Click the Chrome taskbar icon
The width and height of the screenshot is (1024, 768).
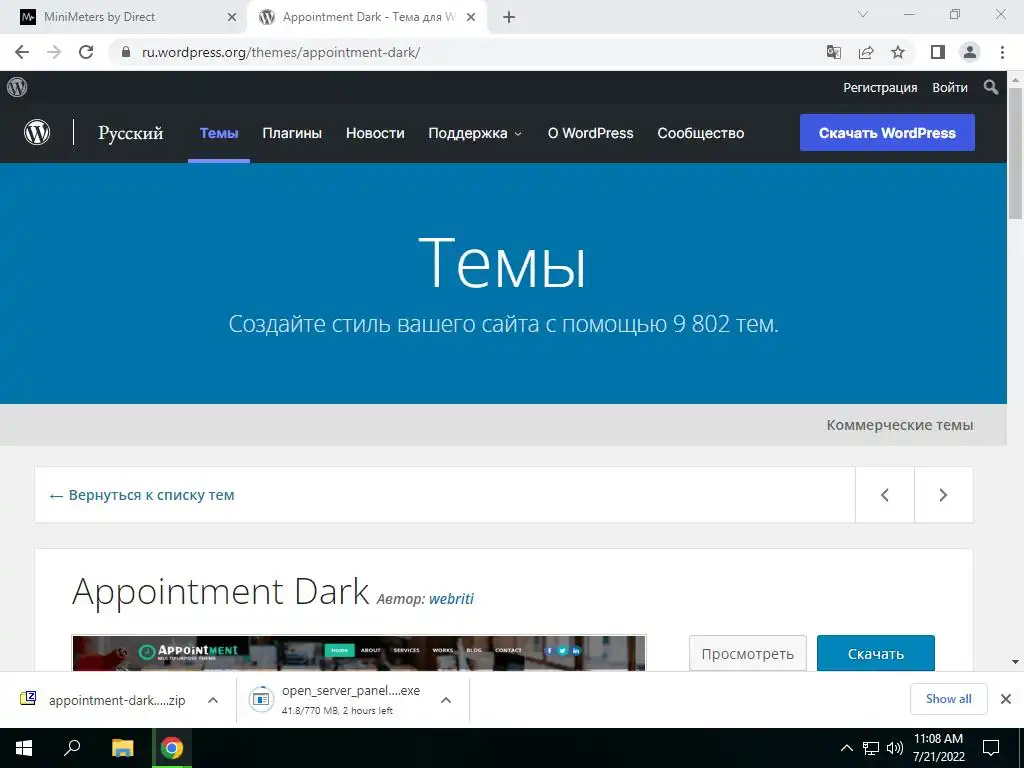click(x=172, y=748)
